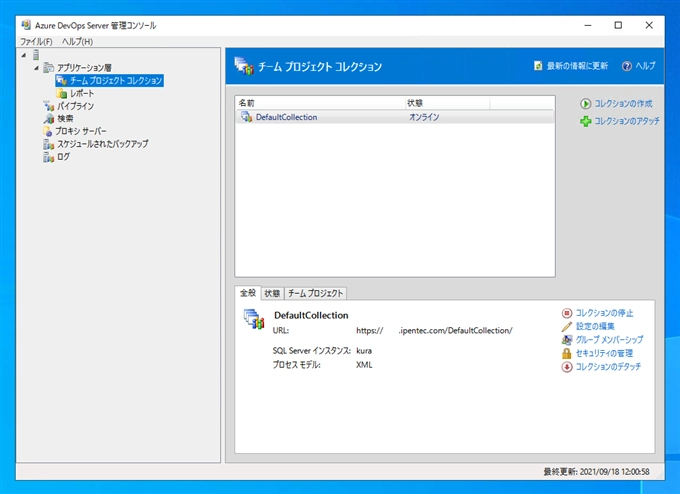Select the DefaultCollection row
This screenshot has height=494, width=680.
coord(395,117)
